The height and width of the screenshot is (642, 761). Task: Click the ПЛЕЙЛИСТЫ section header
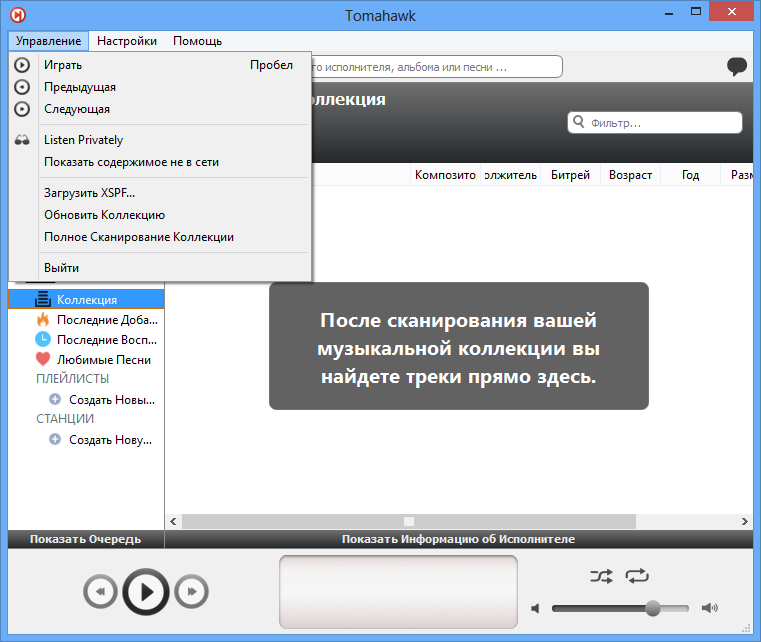tap(73, 379)
